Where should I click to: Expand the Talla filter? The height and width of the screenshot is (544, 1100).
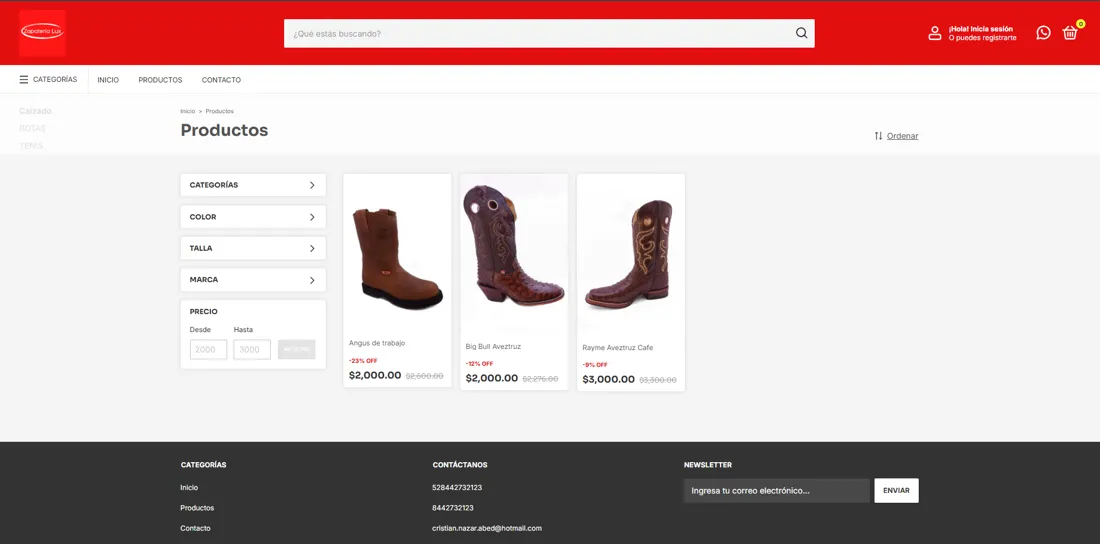tap(253, 248)
